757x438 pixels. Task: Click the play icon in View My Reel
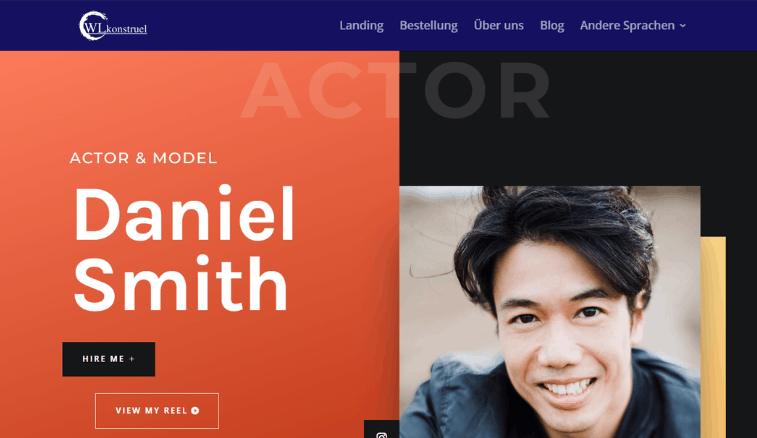point(195,410)
